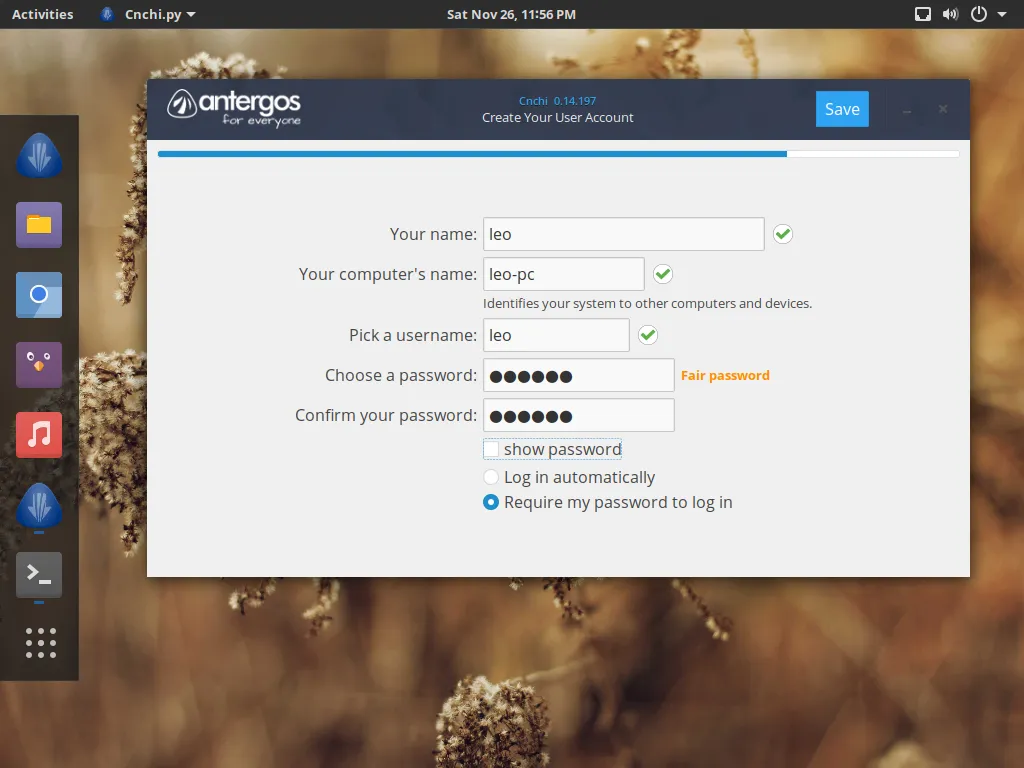Click the installer progress bar
The width and height of the screenshot is (1024, 768).
point(558,154)
